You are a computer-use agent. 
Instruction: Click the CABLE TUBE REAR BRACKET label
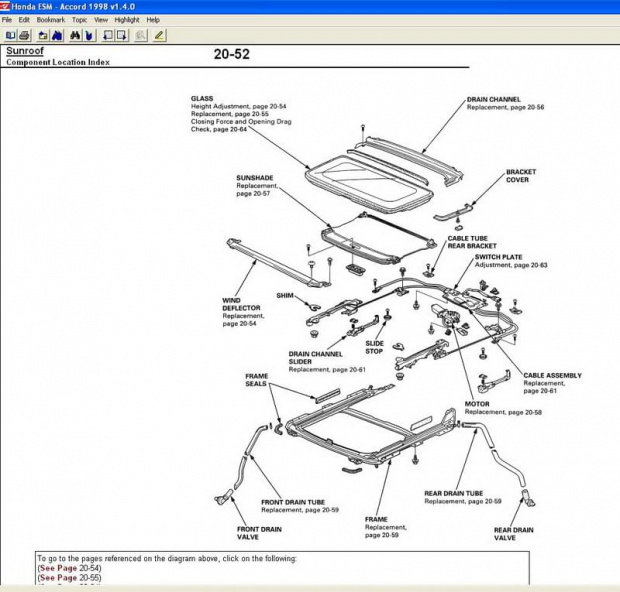click(x=472, y=242)
